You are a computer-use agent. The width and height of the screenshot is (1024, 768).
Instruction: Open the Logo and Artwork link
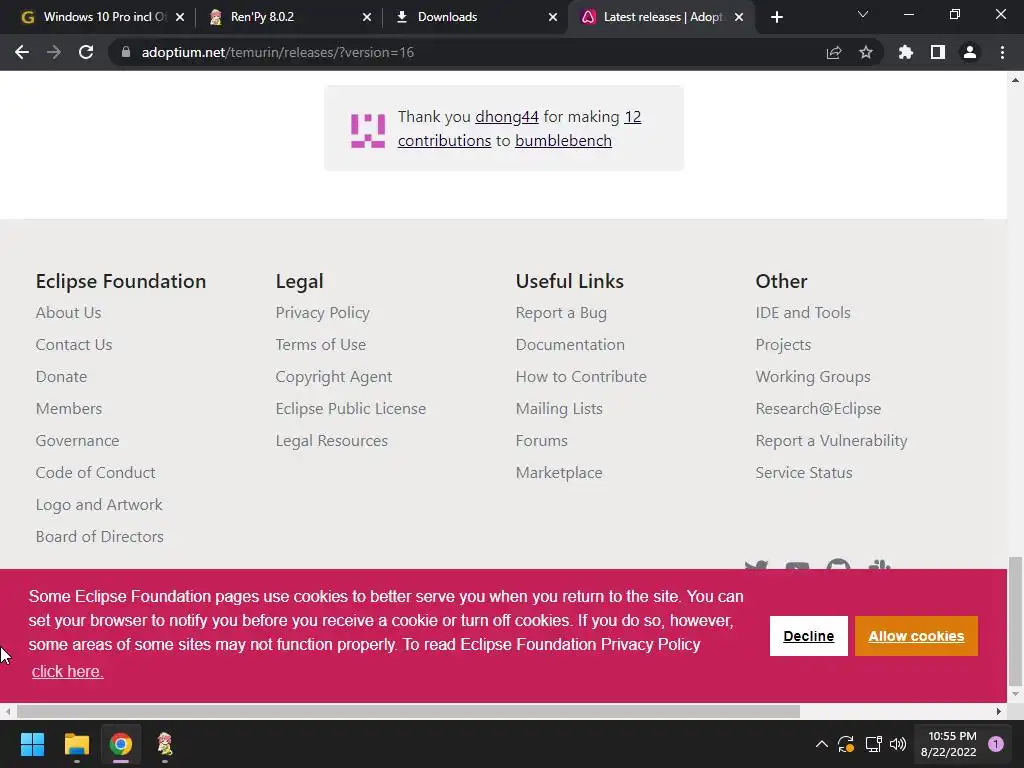coord(99,505)
